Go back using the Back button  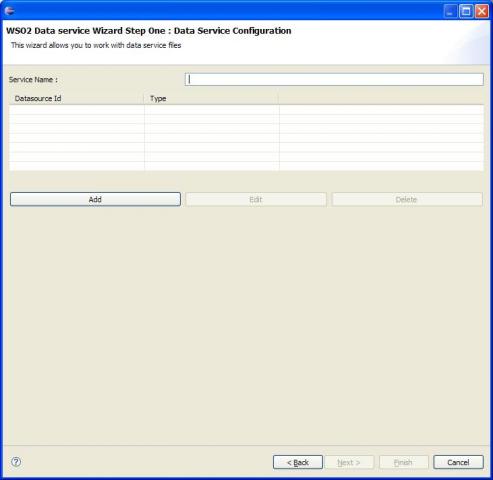[298, 462]
